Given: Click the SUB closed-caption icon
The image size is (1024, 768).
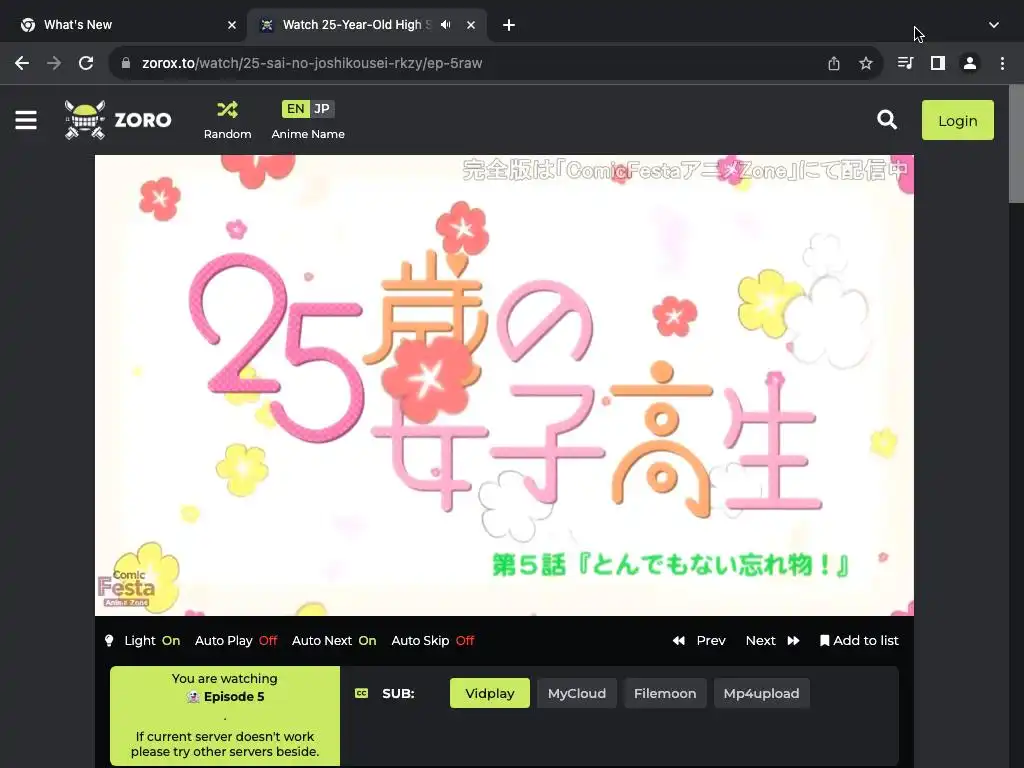Looking at the screenshot, I should click(361, 694).
